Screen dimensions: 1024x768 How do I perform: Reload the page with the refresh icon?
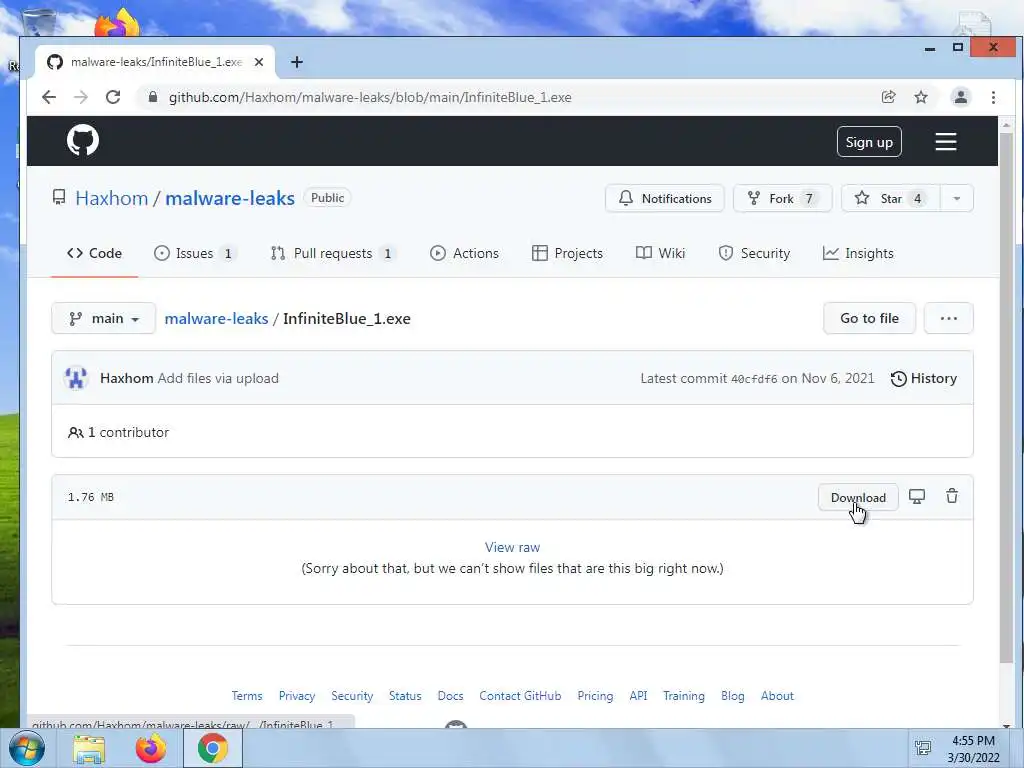click(x=113, y=97)
